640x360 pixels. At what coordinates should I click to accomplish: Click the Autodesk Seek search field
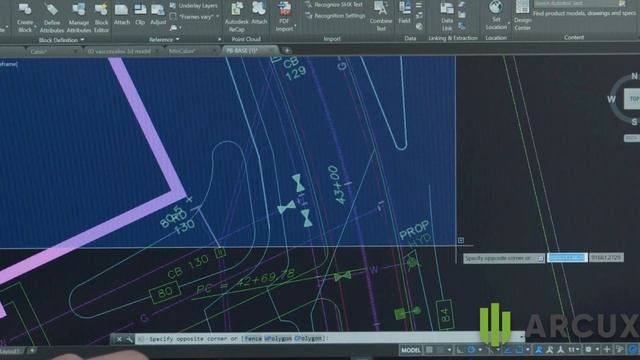[576, 3]
